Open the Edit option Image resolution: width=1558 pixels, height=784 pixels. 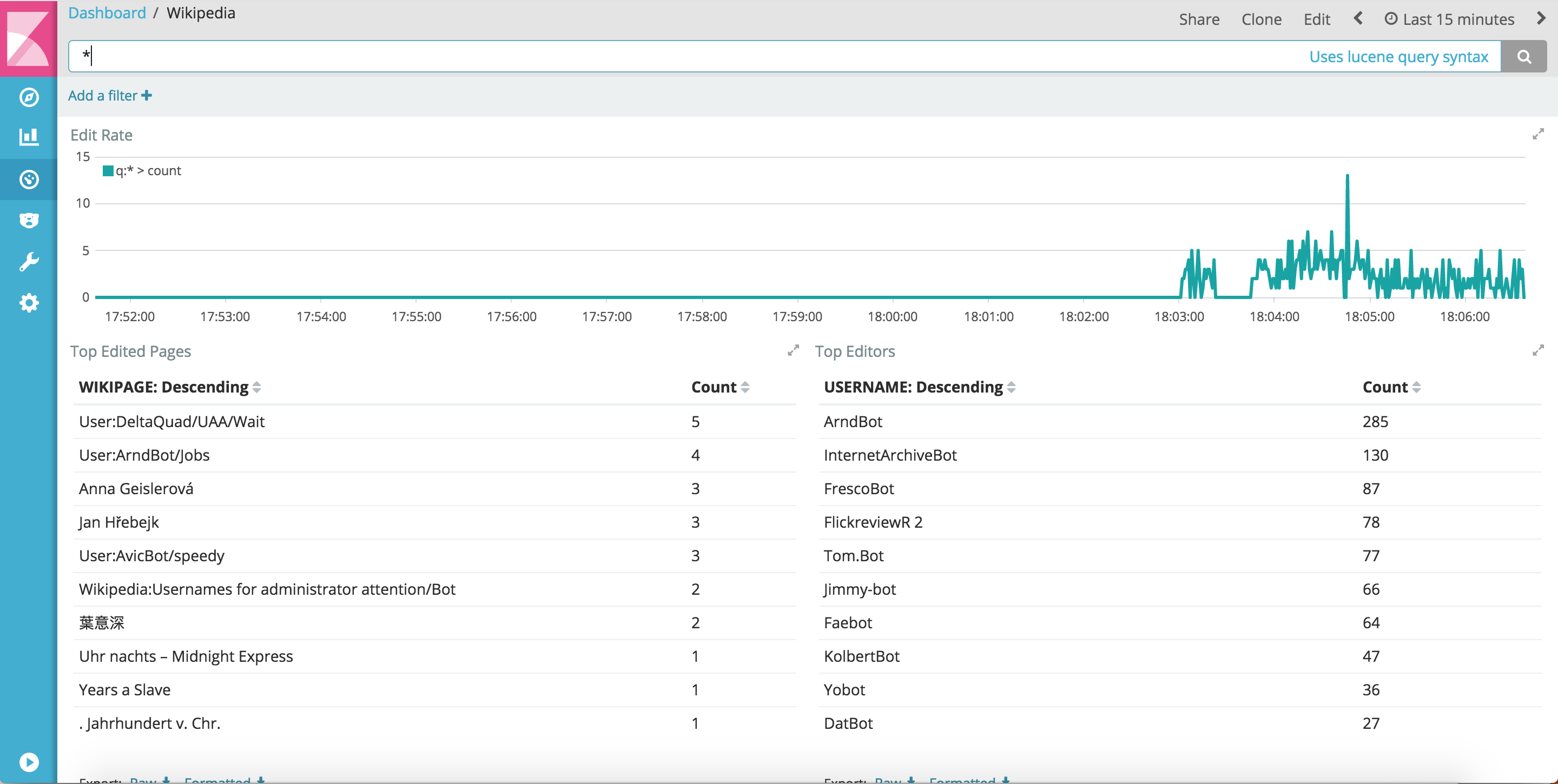[1317, 19]
